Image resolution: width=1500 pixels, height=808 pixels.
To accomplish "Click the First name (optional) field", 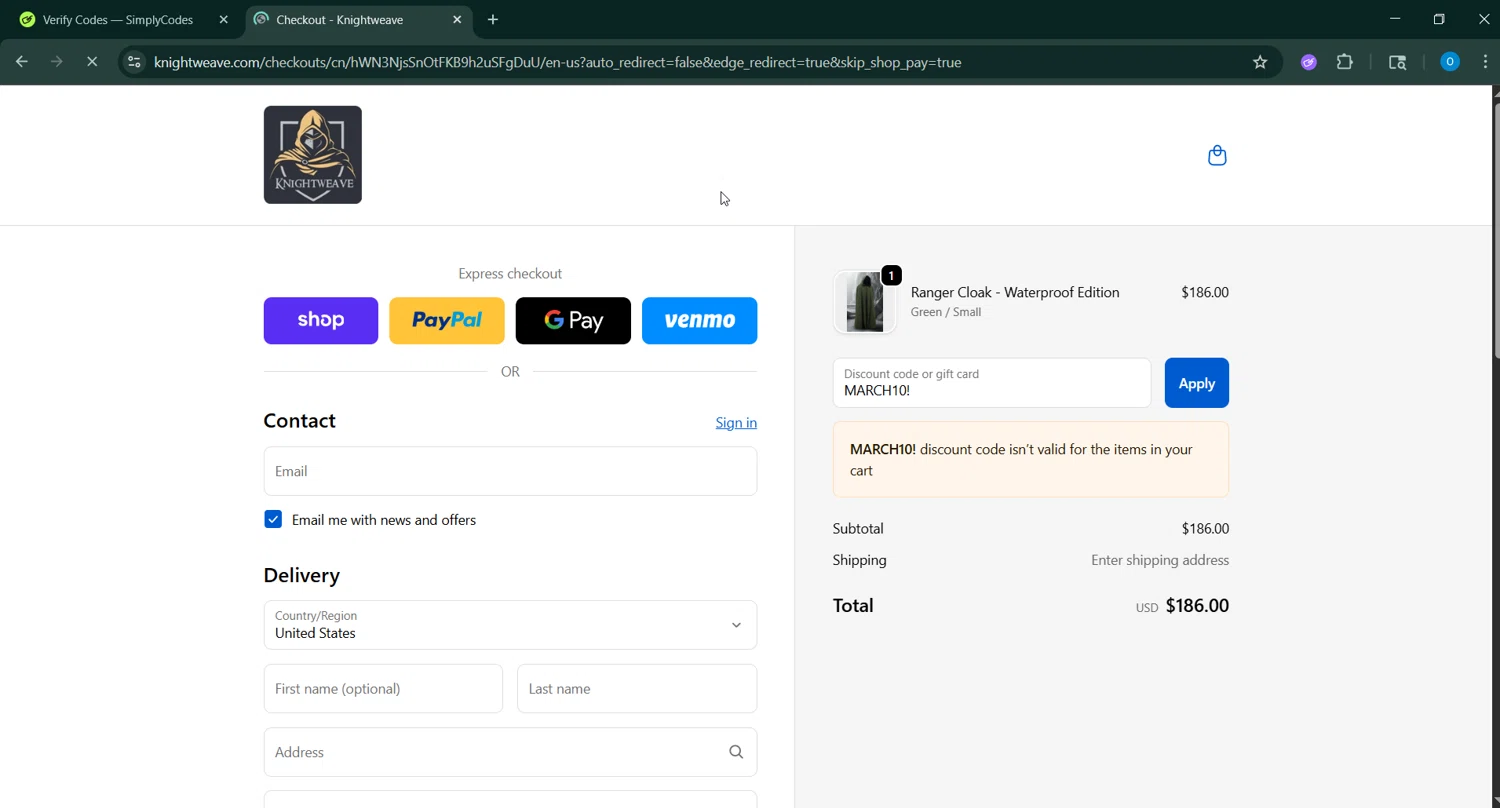I will pyautogui.click(x=383, y=689).
